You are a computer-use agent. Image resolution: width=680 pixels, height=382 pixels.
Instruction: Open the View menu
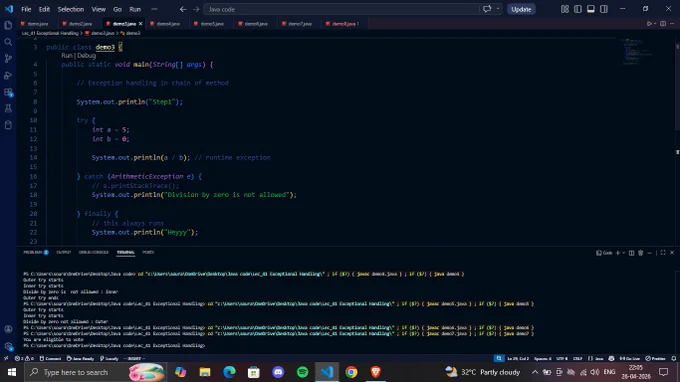(x=98, y=9)
